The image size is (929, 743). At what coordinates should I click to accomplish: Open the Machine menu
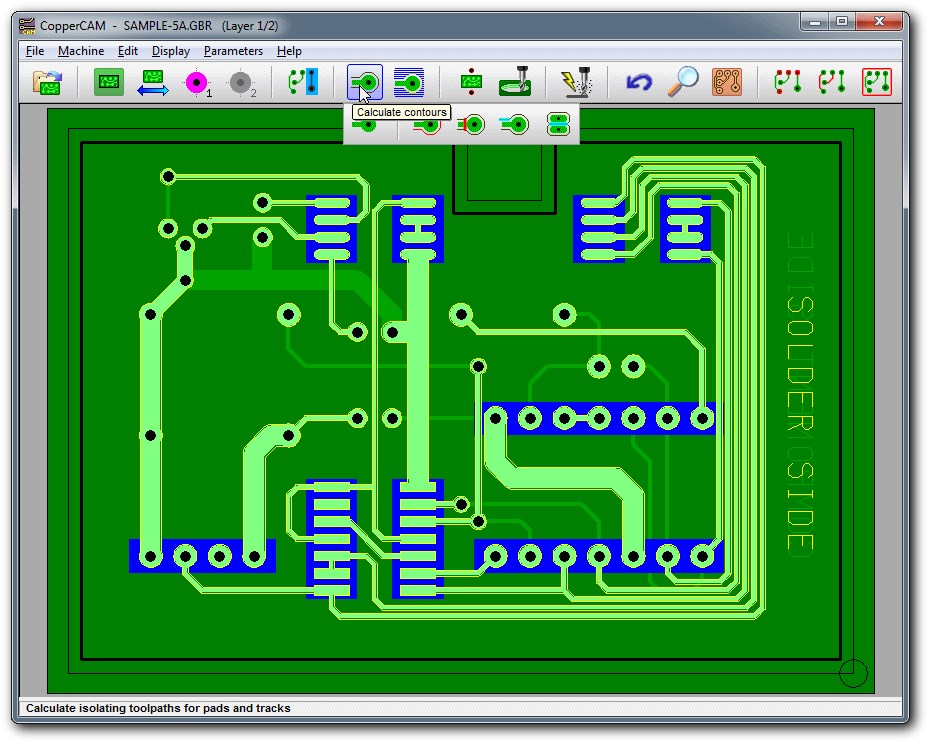point(81,51)
